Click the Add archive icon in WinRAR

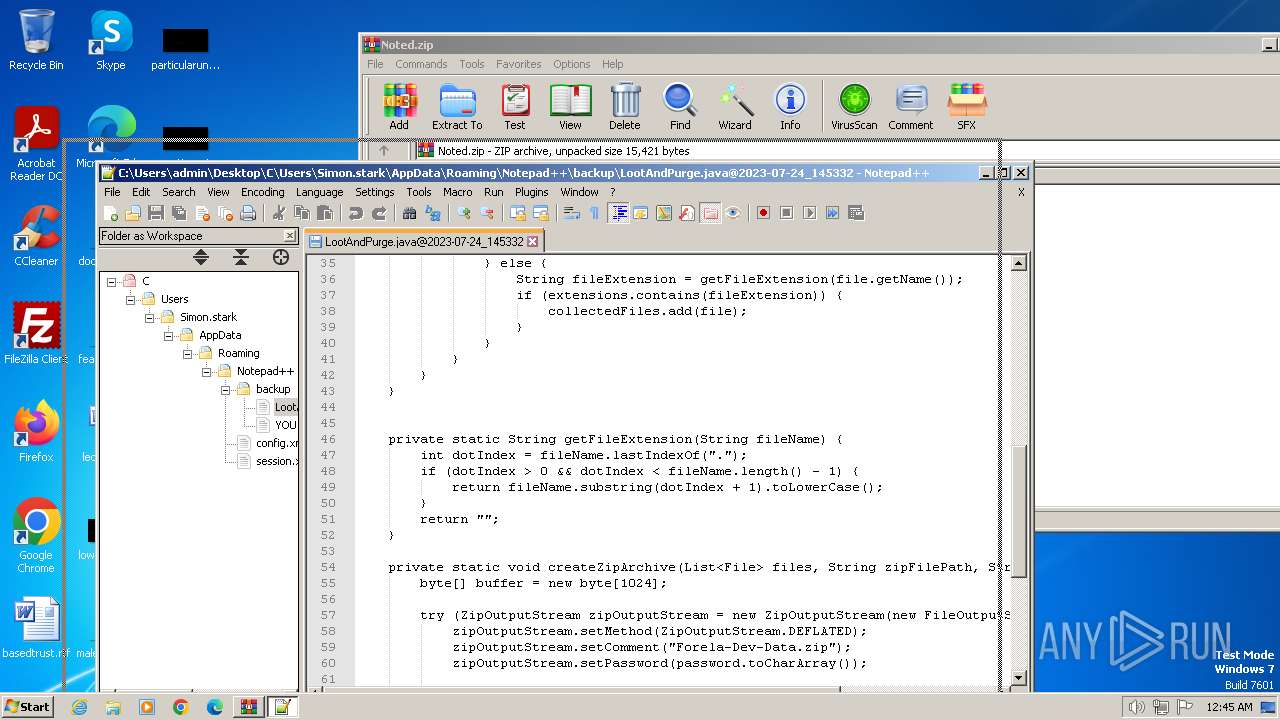coord(399,107)
